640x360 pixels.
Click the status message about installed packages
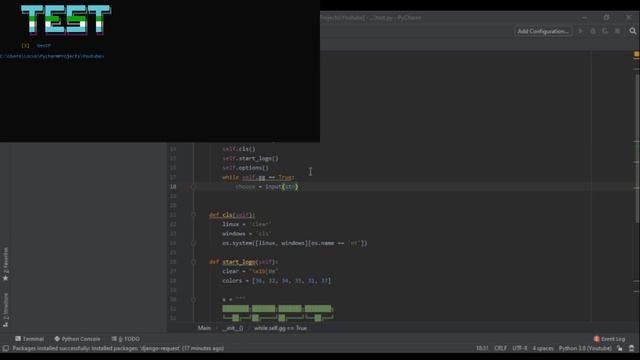(x=118, y=348)
